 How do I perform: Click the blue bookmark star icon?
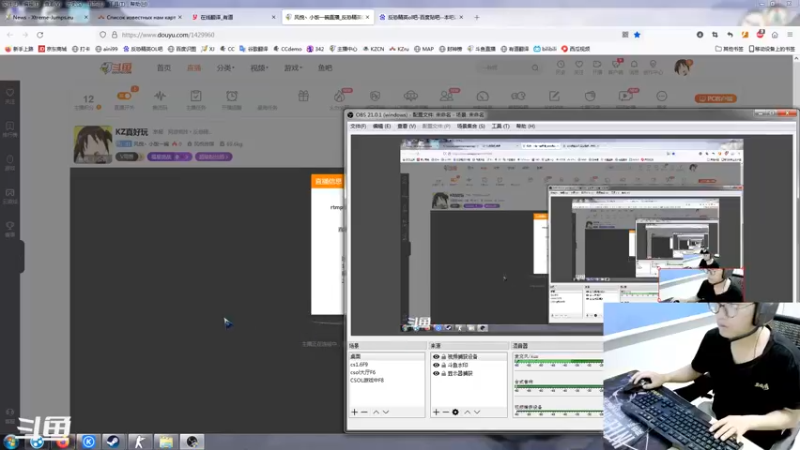coord(637,35)
